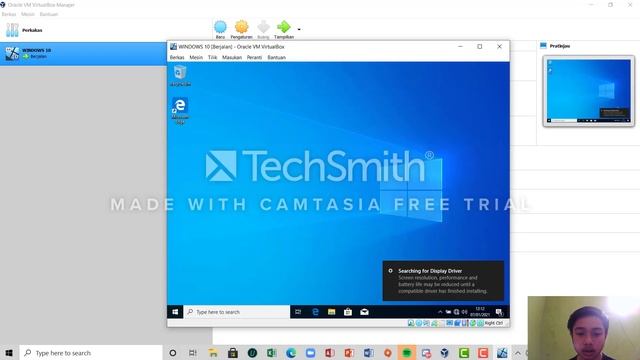Open Berkas menu in VirtualBox Manager
This screenshot has width=640, height=360.
click(x=9, y=14)
